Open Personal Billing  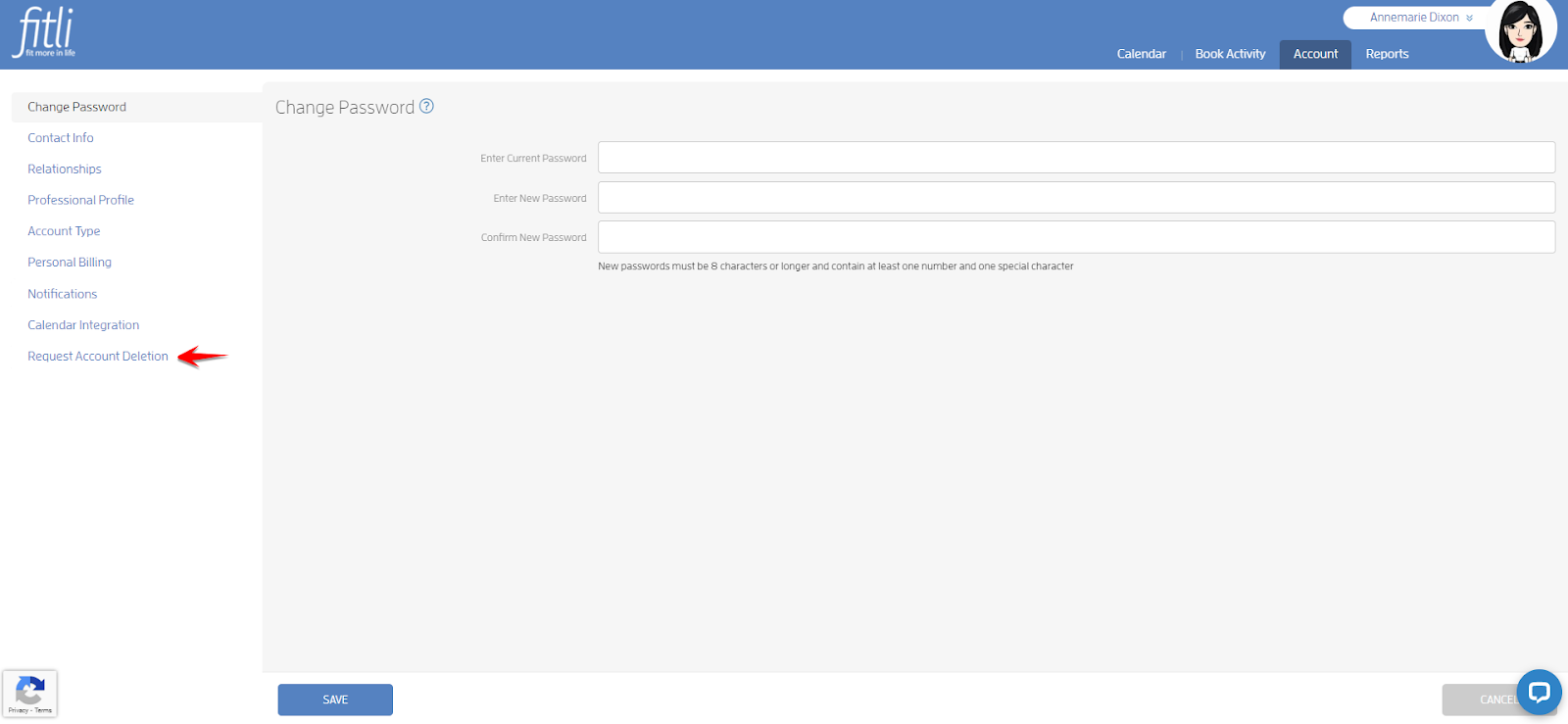[70, 263]
